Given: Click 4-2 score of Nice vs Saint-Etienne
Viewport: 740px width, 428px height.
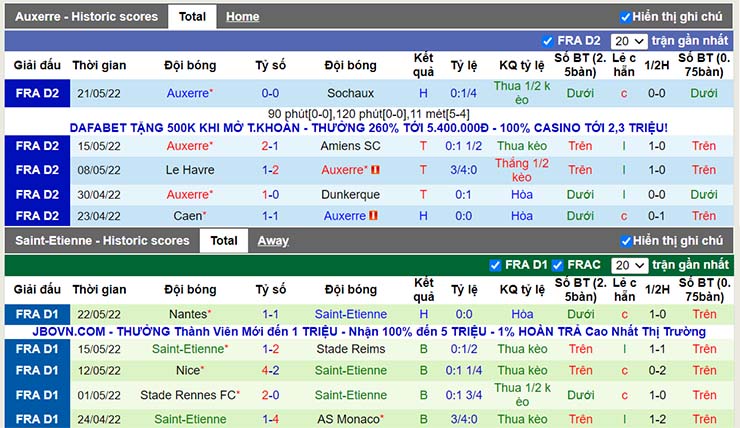Looking at the screenshot, I should (x=270, y=370).
